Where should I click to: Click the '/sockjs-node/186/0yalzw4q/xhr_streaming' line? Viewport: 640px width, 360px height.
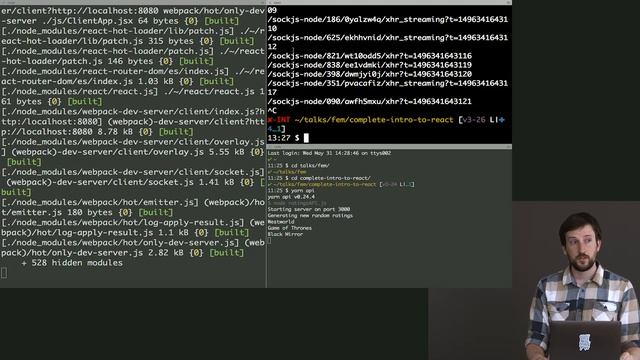388,20
